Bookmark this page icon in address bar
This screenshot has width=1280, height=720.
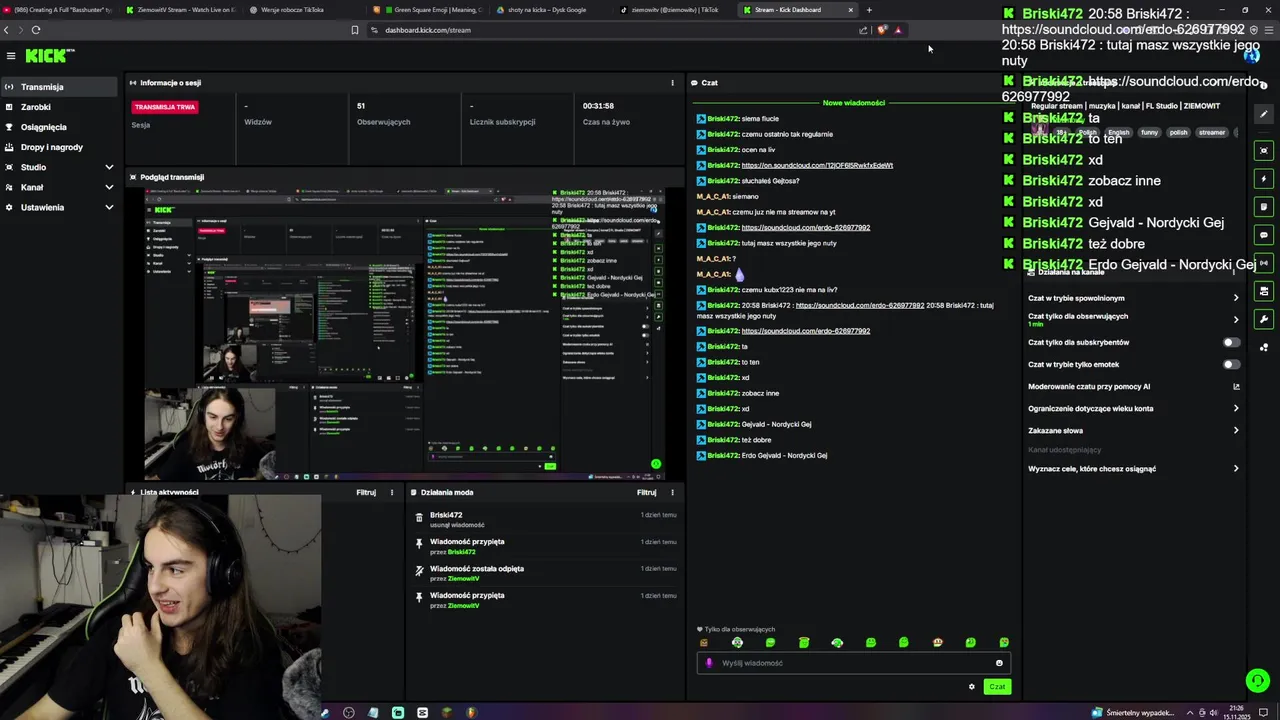(354, 30)
